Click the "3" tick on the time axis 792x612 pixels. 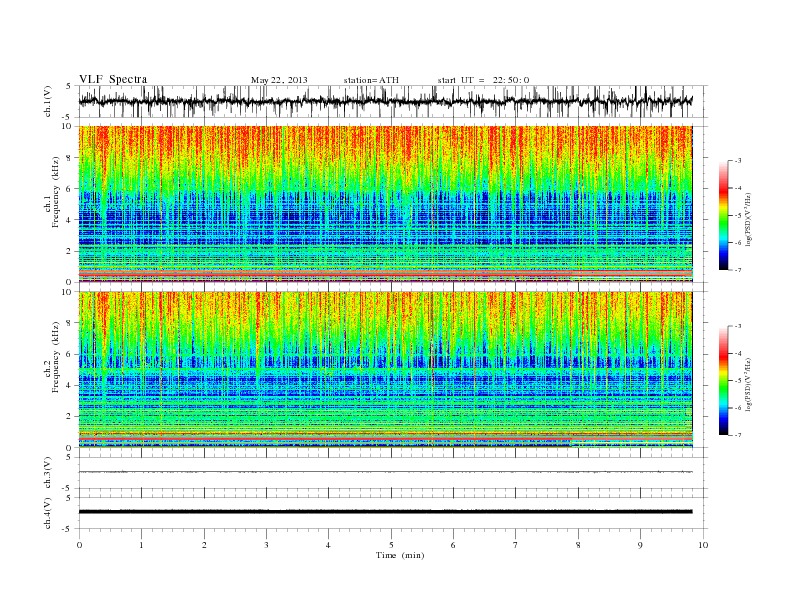click(266, 545)
